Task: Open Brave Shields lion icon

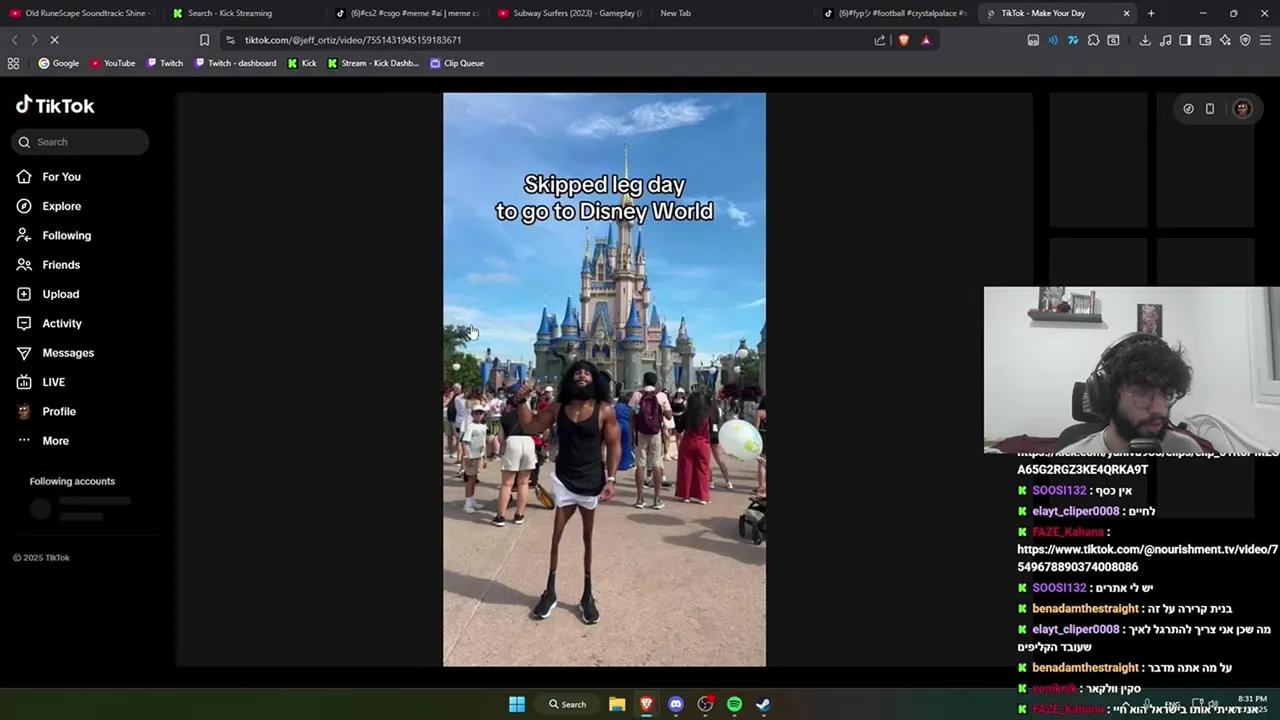Action: [x=904, y=40]
